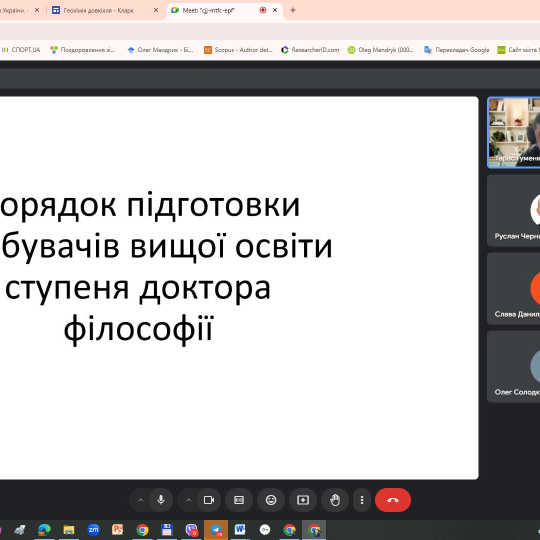
Task: Toggle closed captions in Meet
Action: point(239,500)
